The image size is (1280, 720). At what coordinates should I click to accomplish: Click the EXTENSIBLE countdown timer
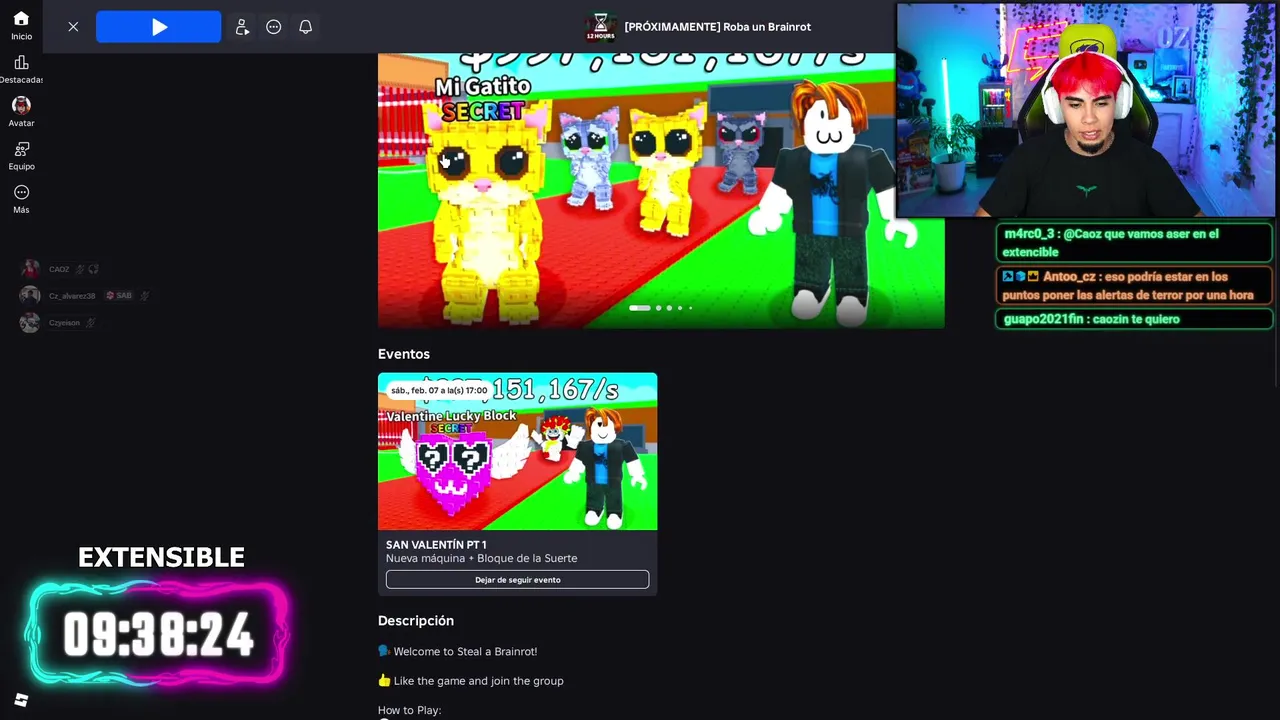pos(159,634)
